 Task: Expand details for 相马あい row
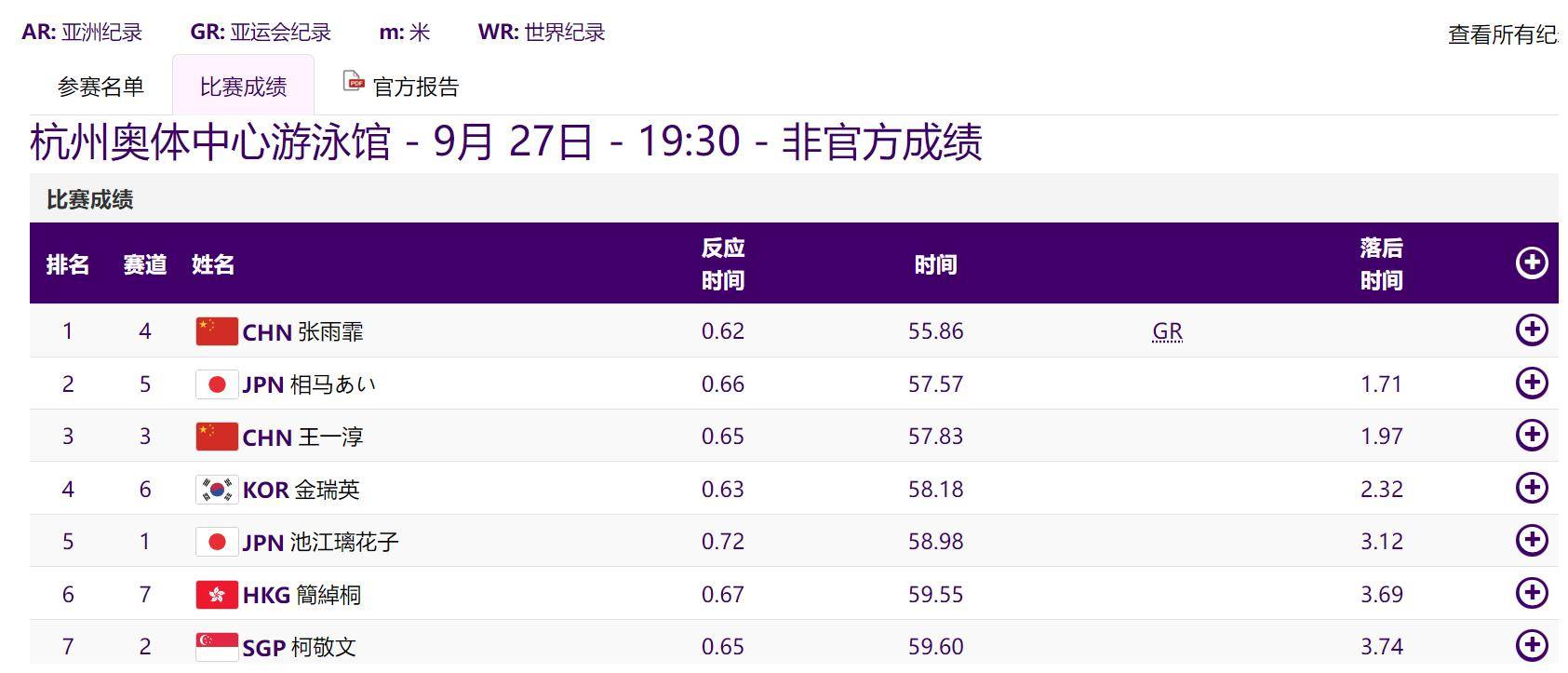[1532, 383]
